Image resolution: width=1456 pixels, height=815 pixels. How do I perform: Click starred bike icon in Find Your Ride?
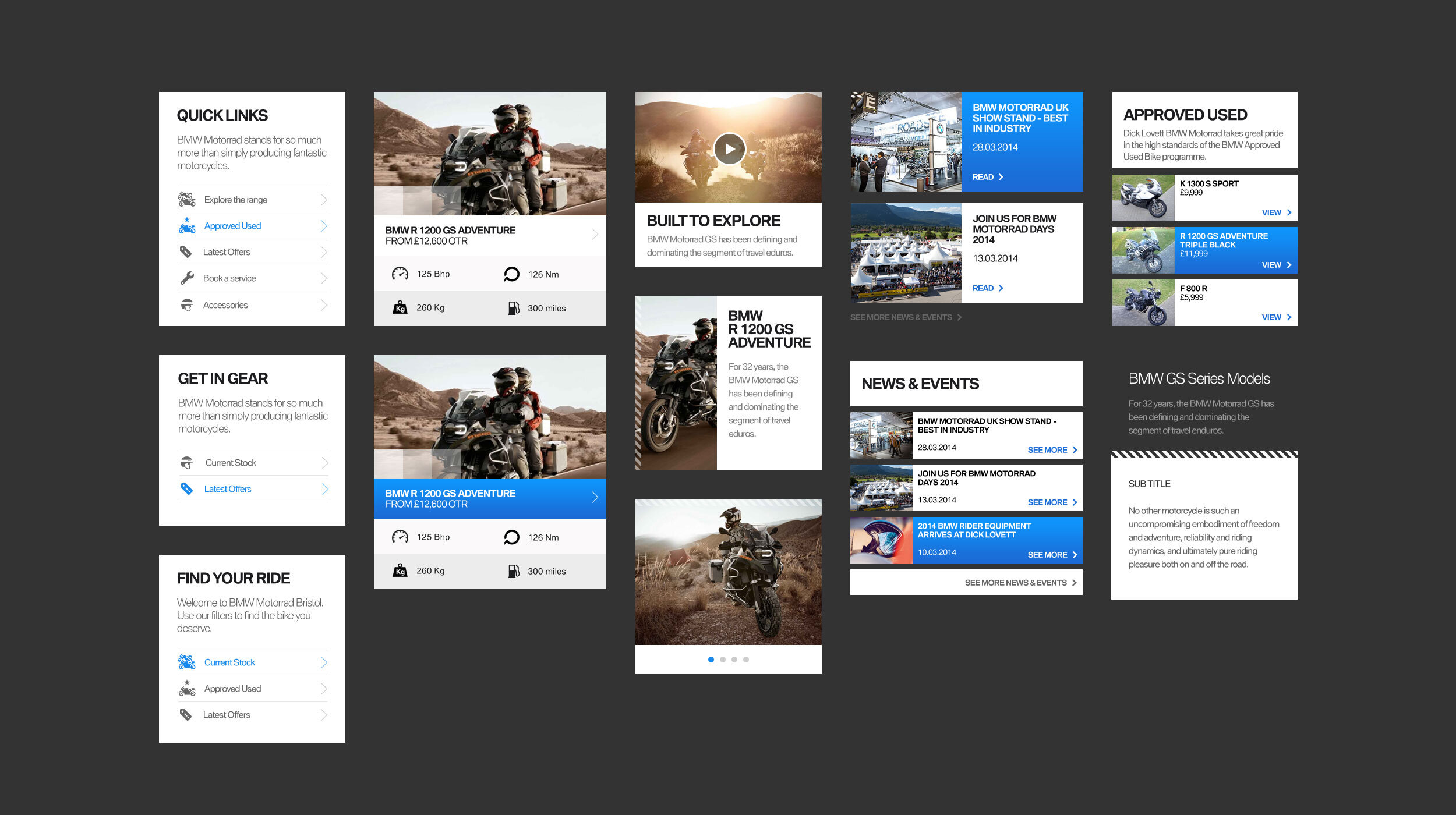(186, 688)
